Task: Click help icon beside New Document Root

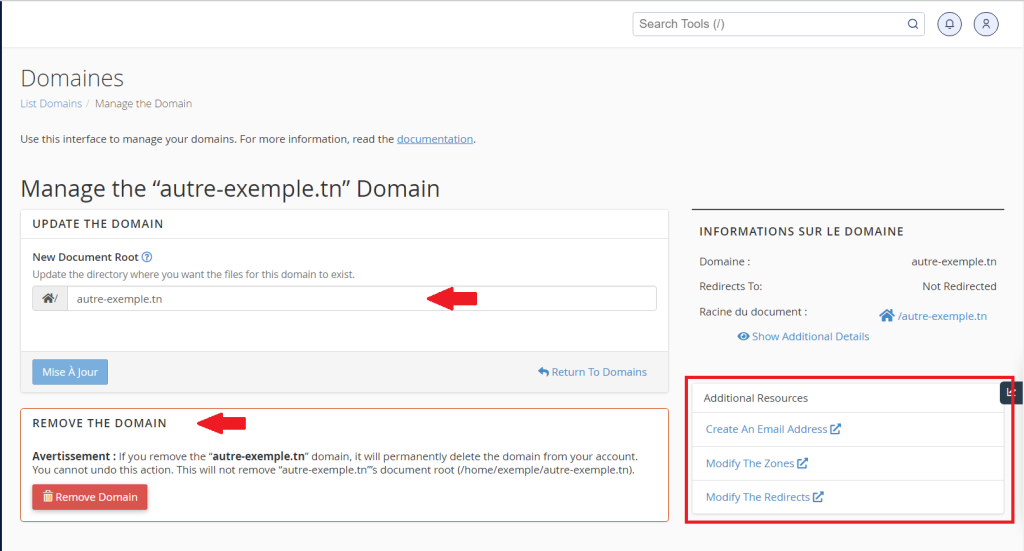Action: click(x=147, y=257)
